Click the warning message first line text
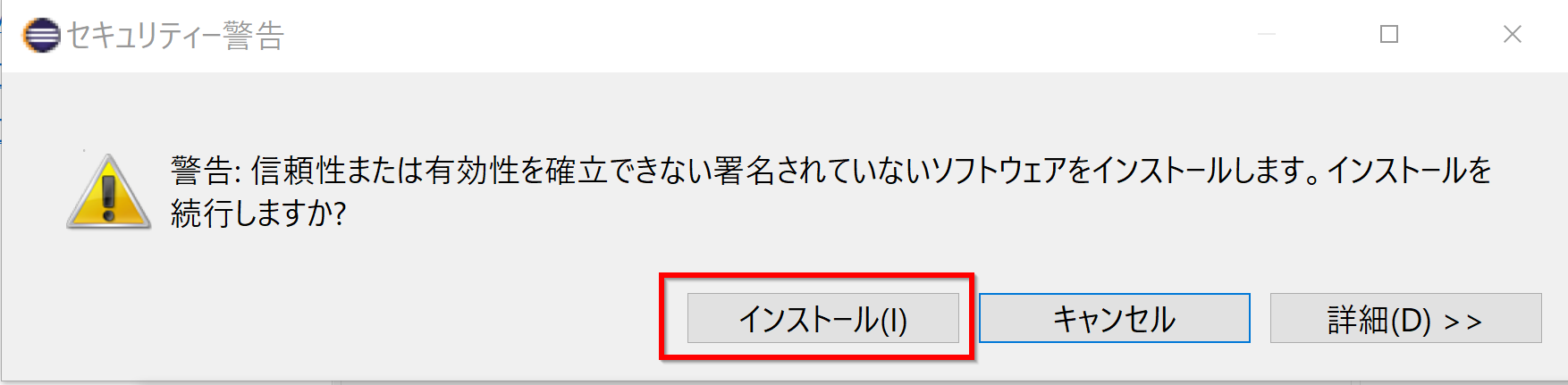This screenshot has width=1568, height=385. coord(831,171)
